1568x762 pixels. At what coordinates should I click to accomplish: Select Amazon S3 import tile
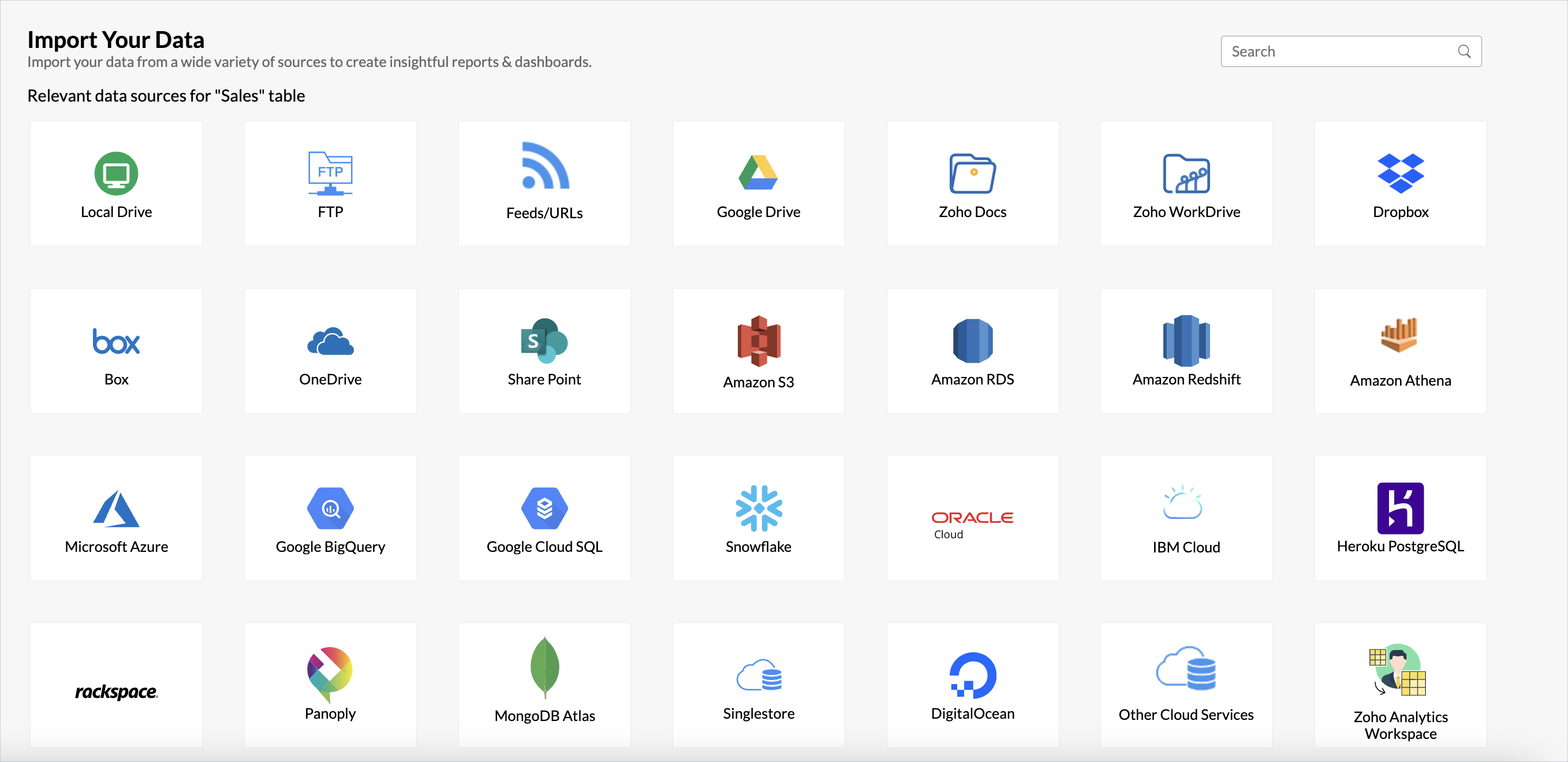tap(758, 350)
